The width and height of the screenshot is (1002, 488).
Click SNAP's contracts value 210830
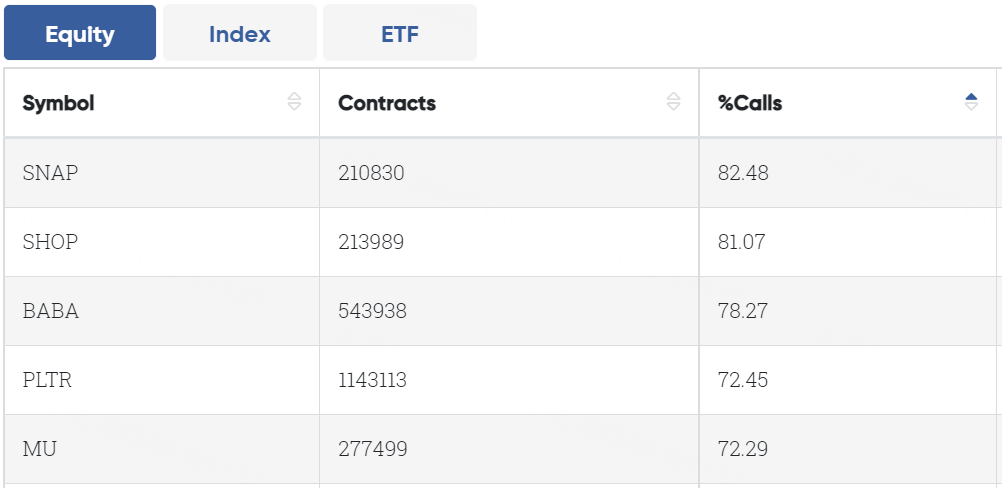(x=371, y=173)
